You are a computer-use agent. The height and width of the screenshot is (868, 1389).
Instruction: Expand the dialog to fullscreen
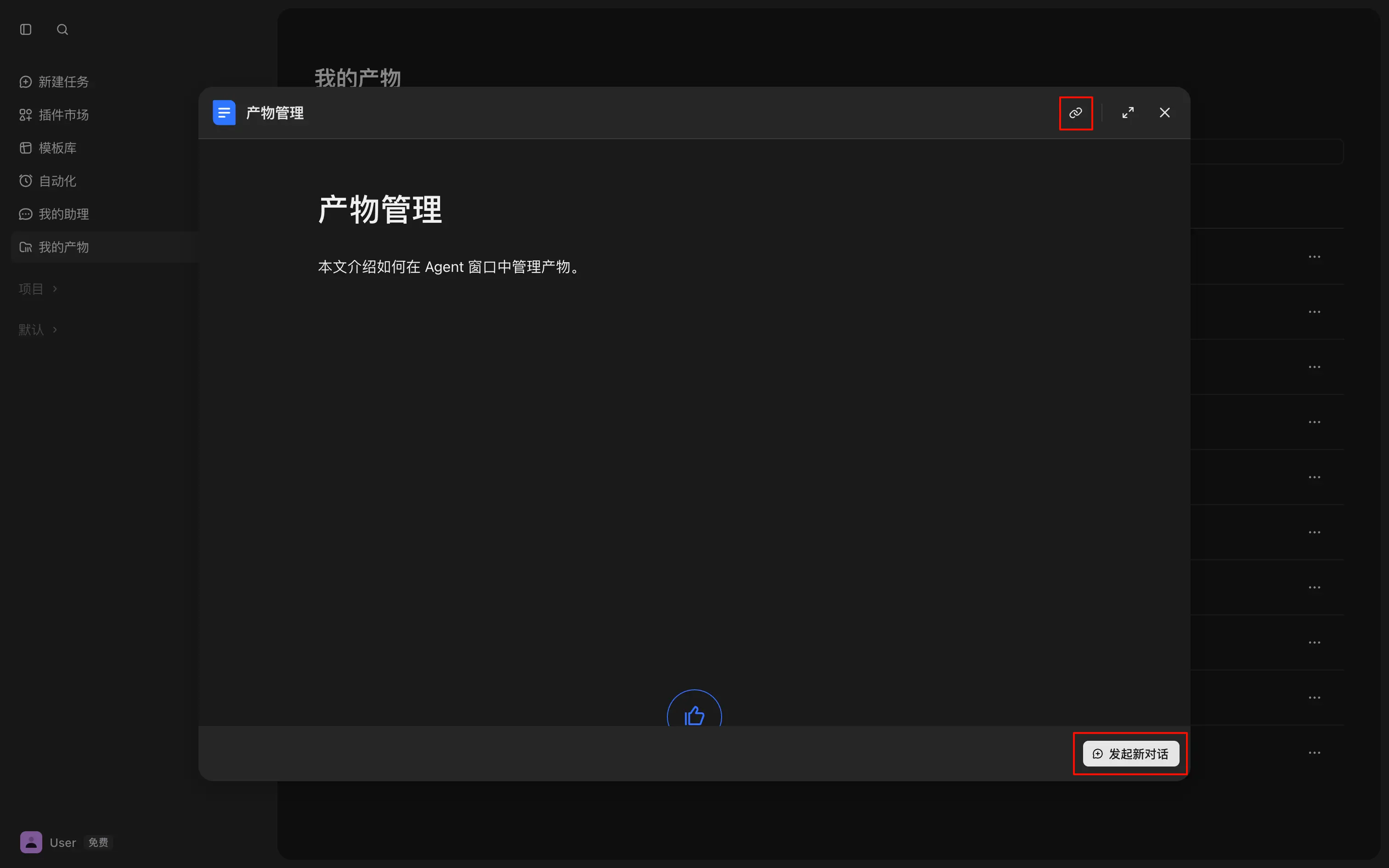(x=1128, y=113)
